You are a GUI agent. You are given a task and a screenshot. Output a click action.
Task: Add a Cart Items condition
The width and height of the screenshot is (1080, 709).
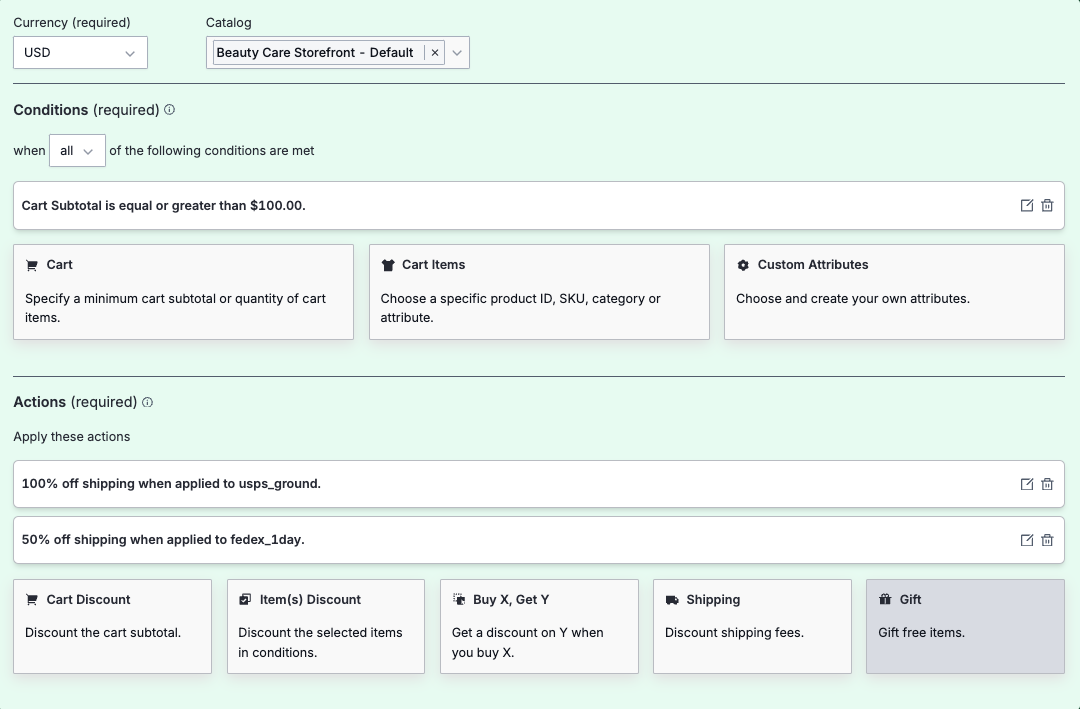click(x=539, y=291)
